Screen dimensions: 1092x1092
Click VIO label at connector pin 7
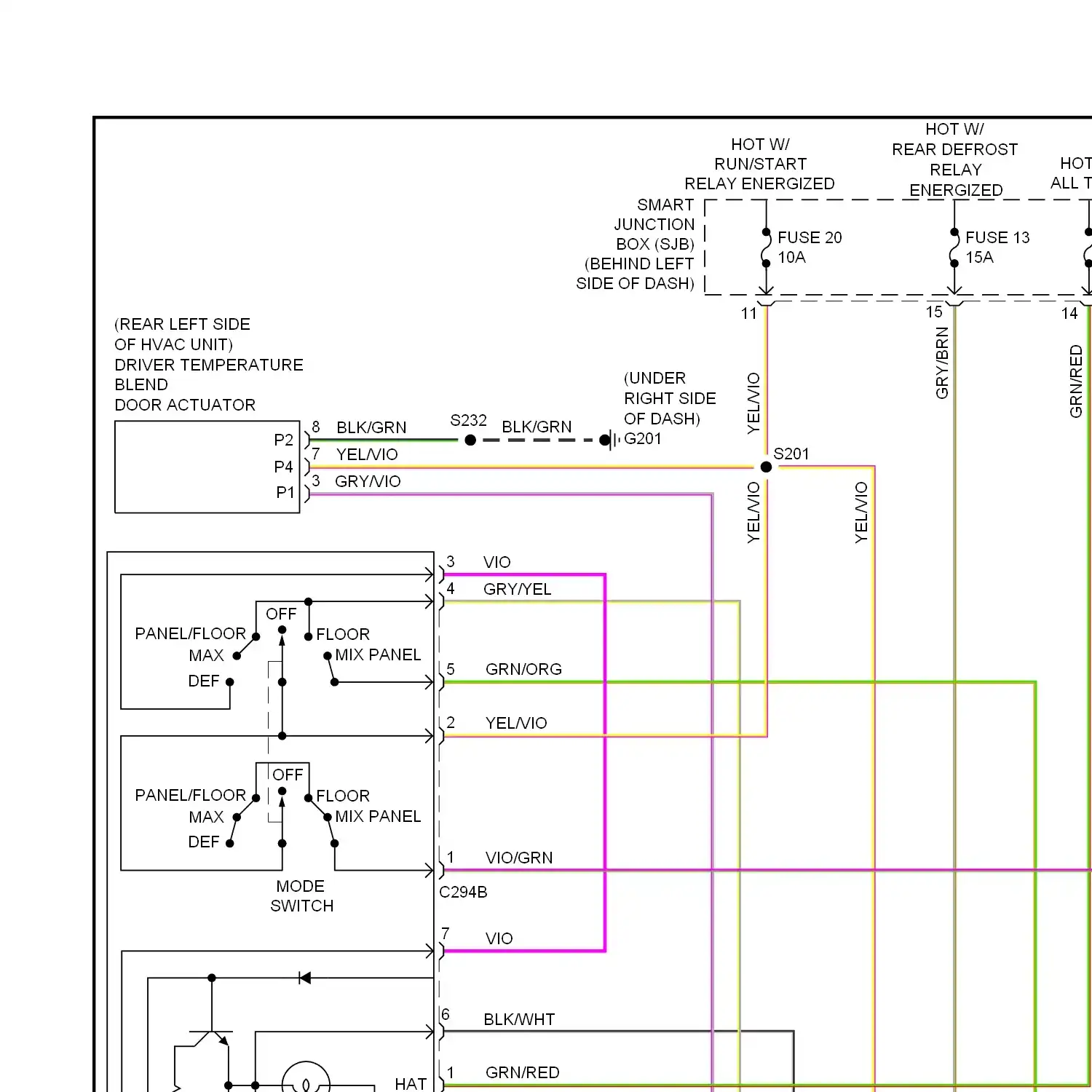499,938
